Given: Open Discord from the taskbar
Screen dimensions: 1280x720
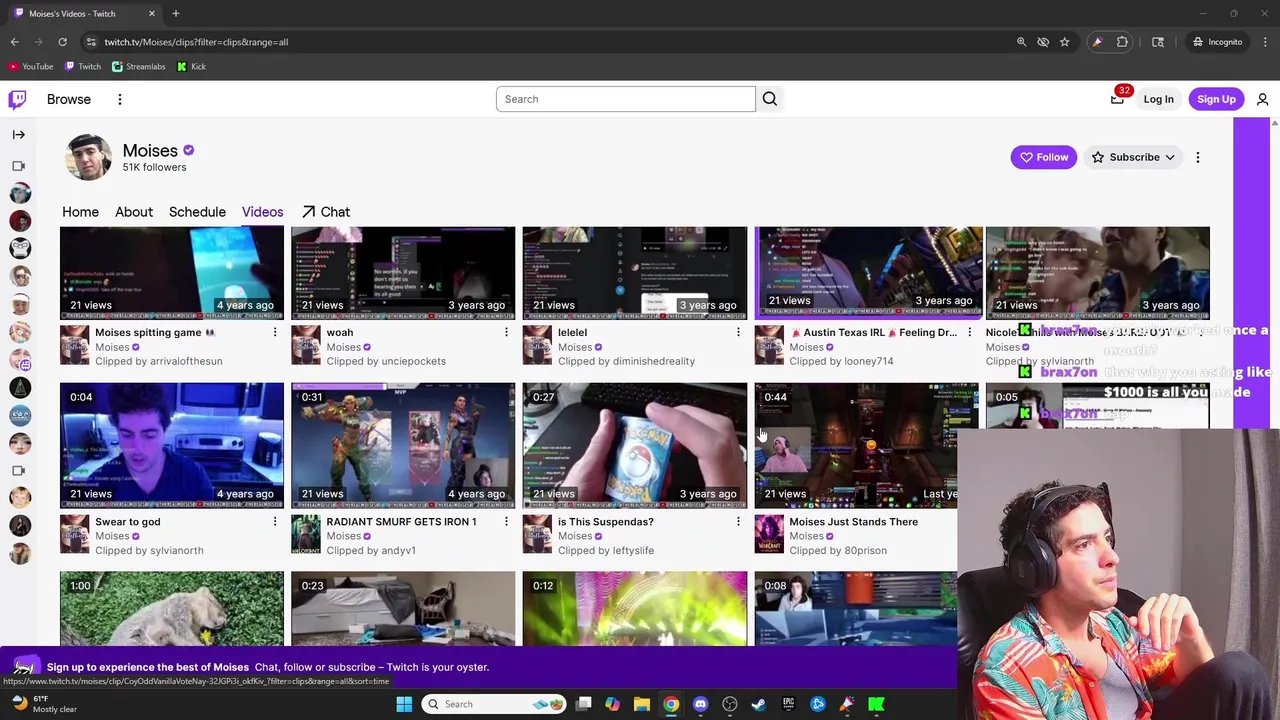Looking at the screenshot, I should [x=700, y=704].
